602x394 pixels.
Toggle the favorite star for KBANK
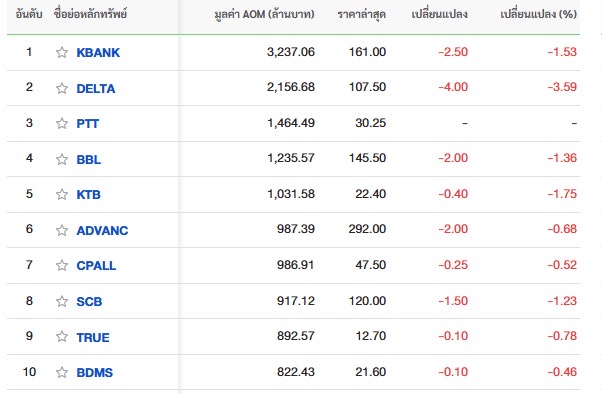coord(62,52)
